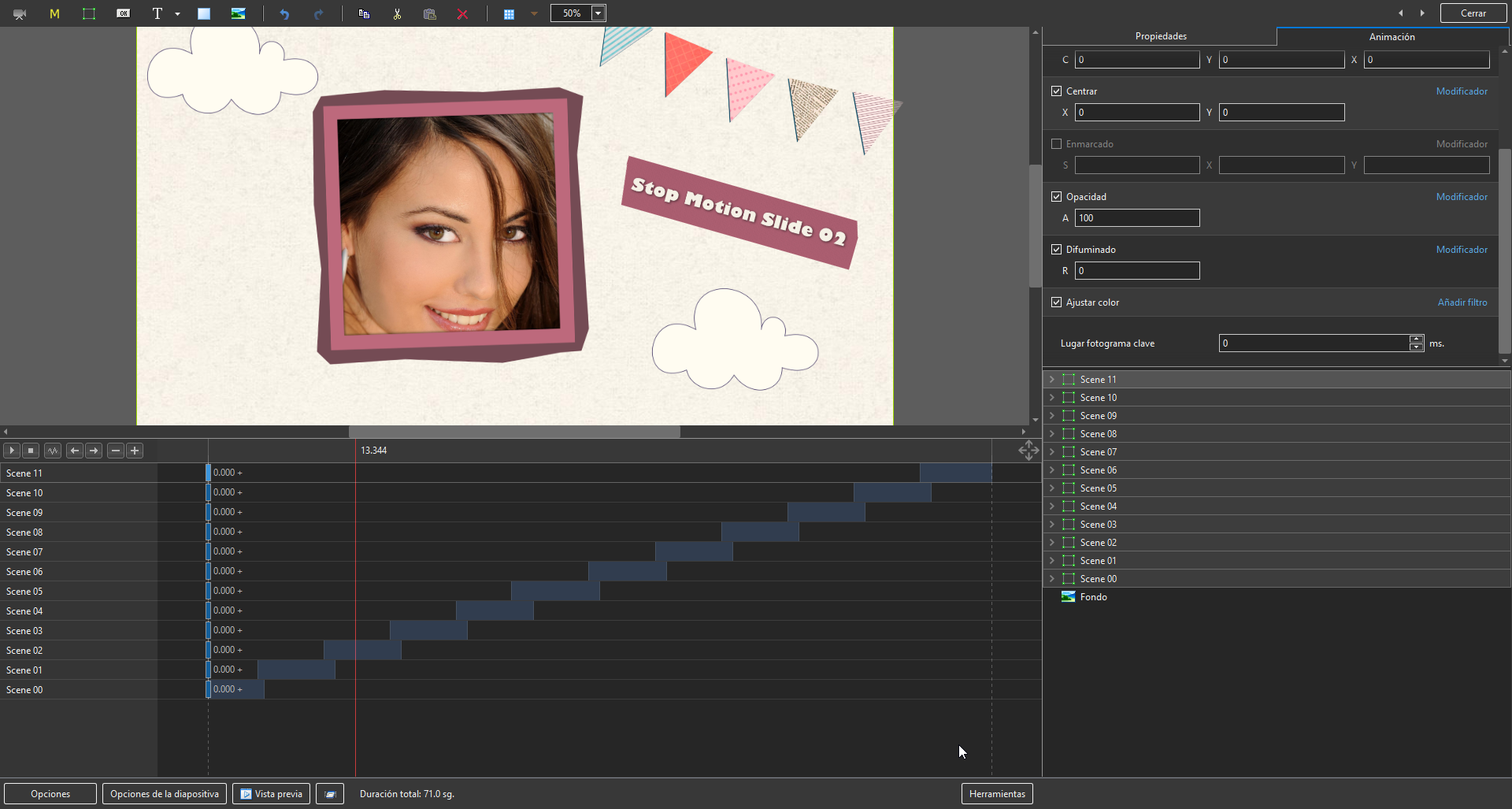Viewport: 1512px width, 809px height.
Task: Open Opciones de la diapositiva
Action: click(x=165, y=794)
